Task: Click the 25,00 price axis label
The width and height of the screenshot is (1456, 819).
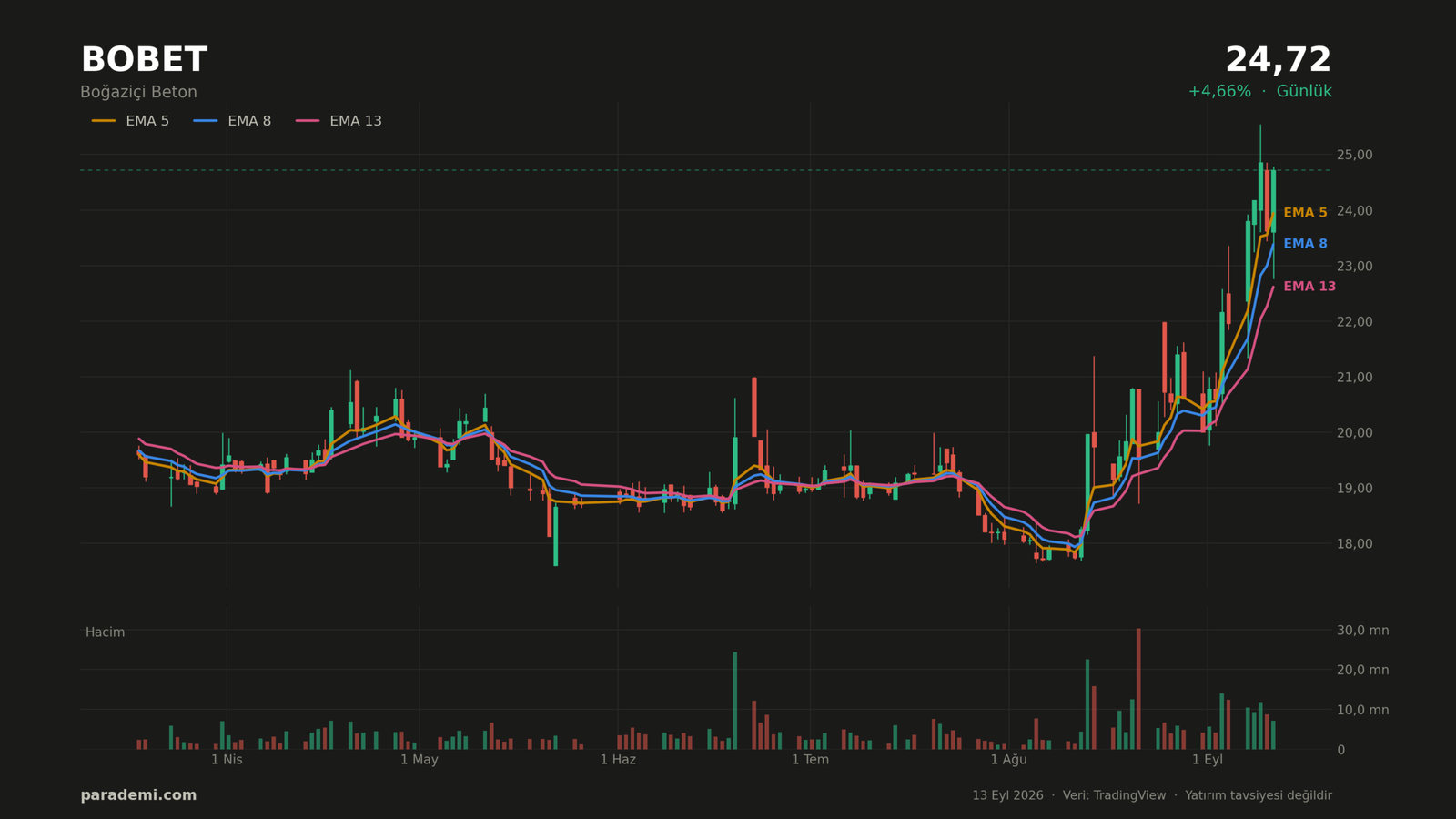Action: [1354, 156]
